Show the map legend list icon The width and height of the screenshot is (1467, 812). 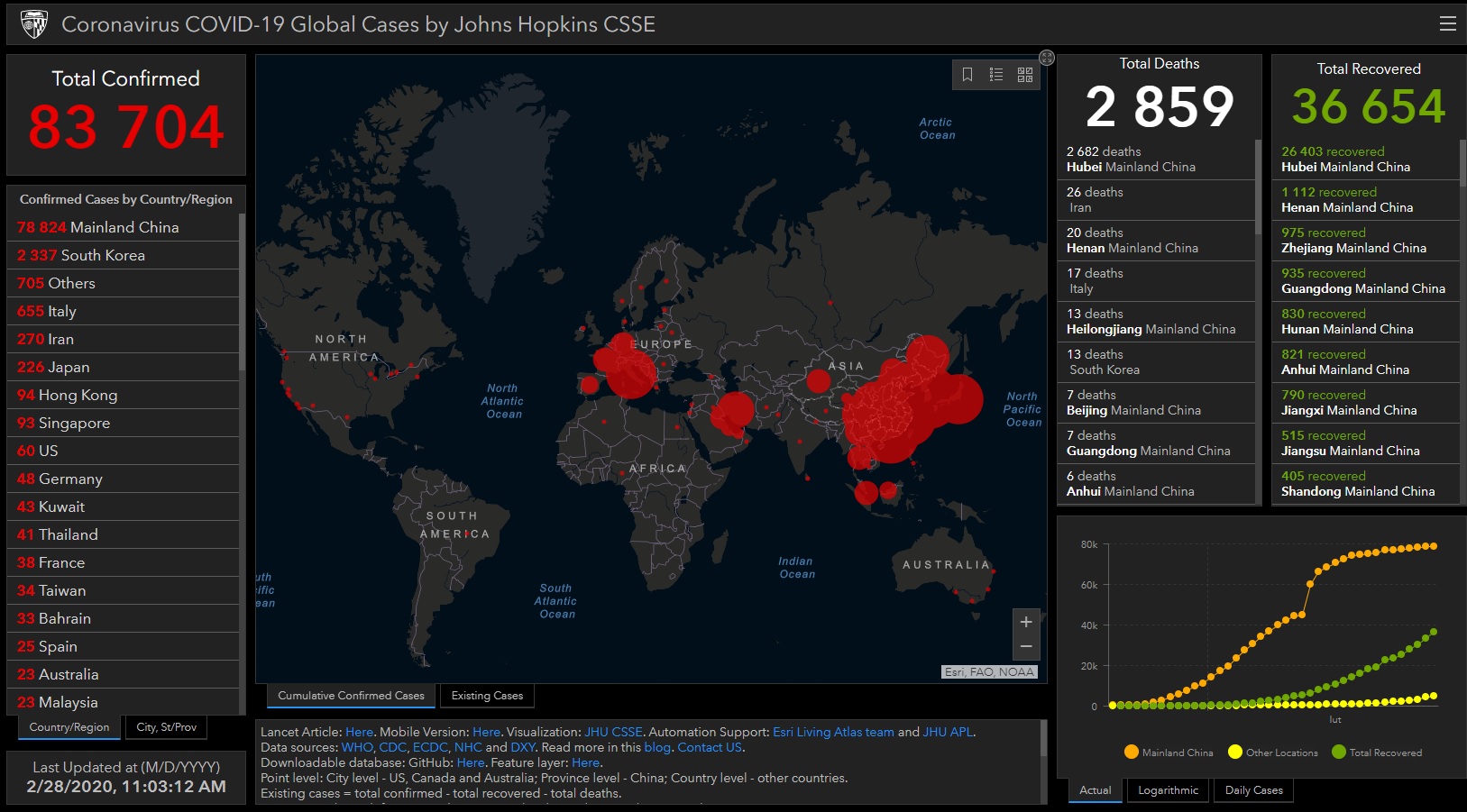click(x=996, y=75)
